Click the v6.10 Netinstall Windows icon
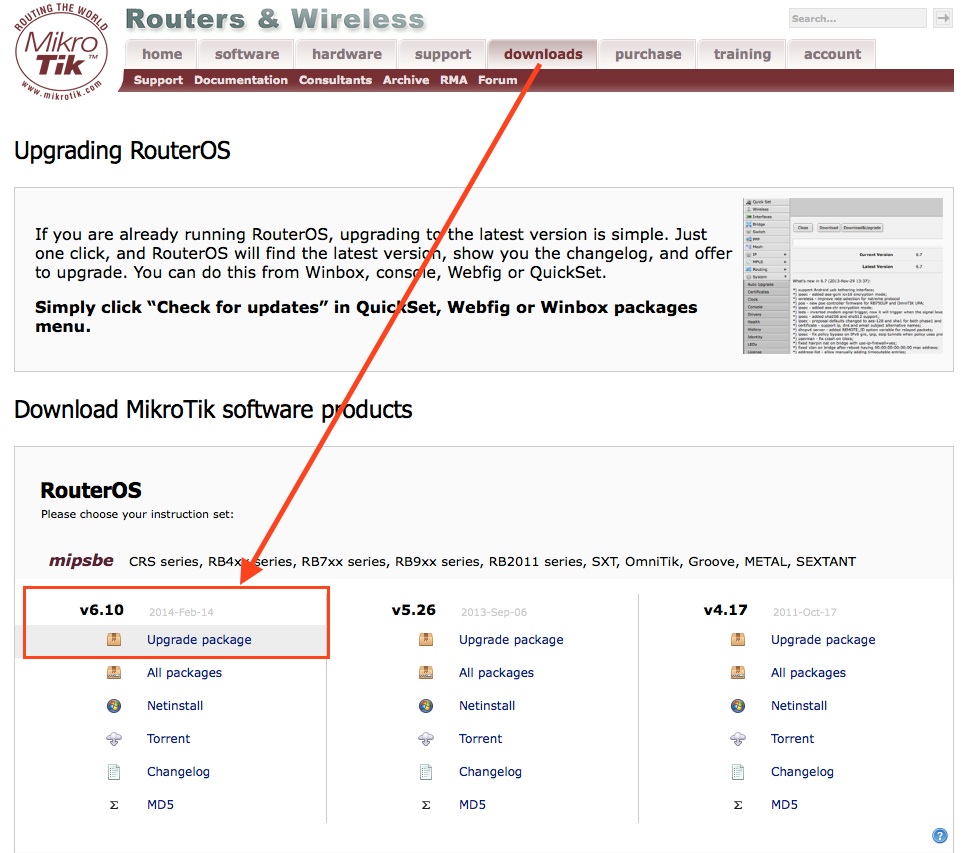Image resolution: width=967 pixels, height=853 pixels. [114, 706]
